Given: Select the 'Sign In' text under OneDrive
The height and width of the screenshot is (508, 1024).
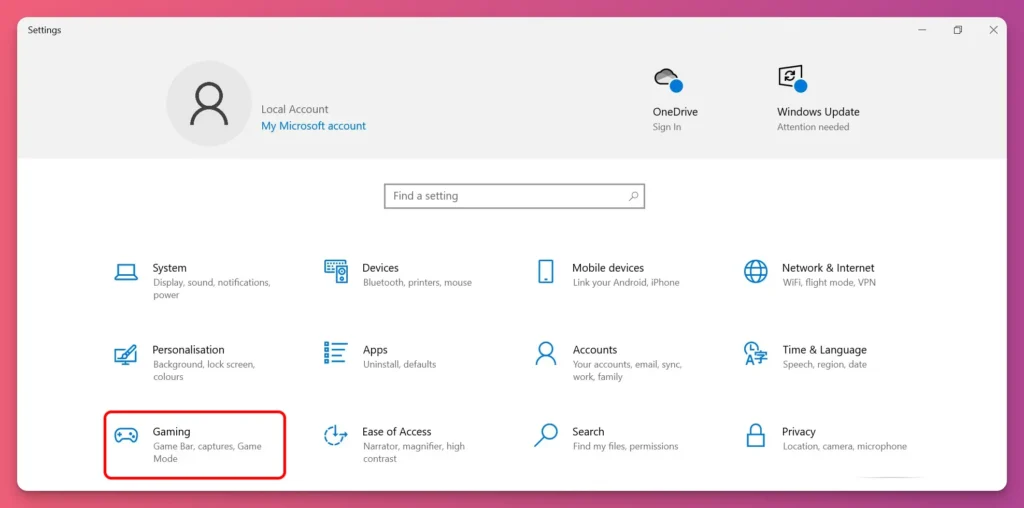Looking at the screenshot, I should coord(667,127).
